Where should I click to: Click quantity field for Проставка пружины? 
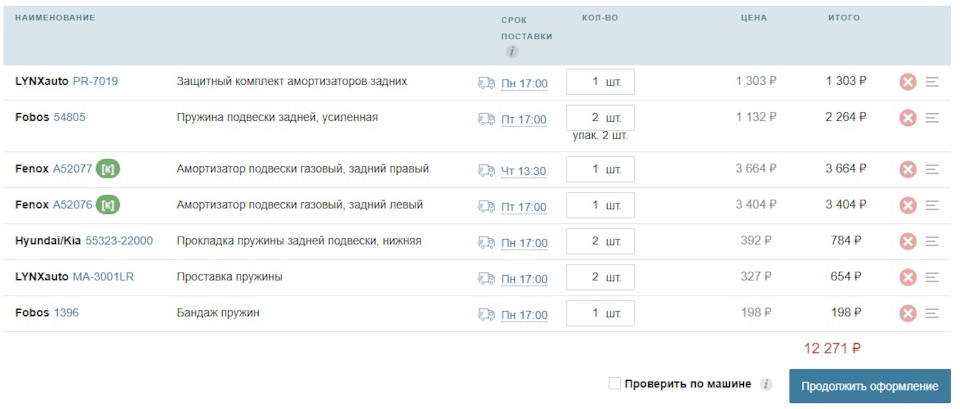point(600,277)
